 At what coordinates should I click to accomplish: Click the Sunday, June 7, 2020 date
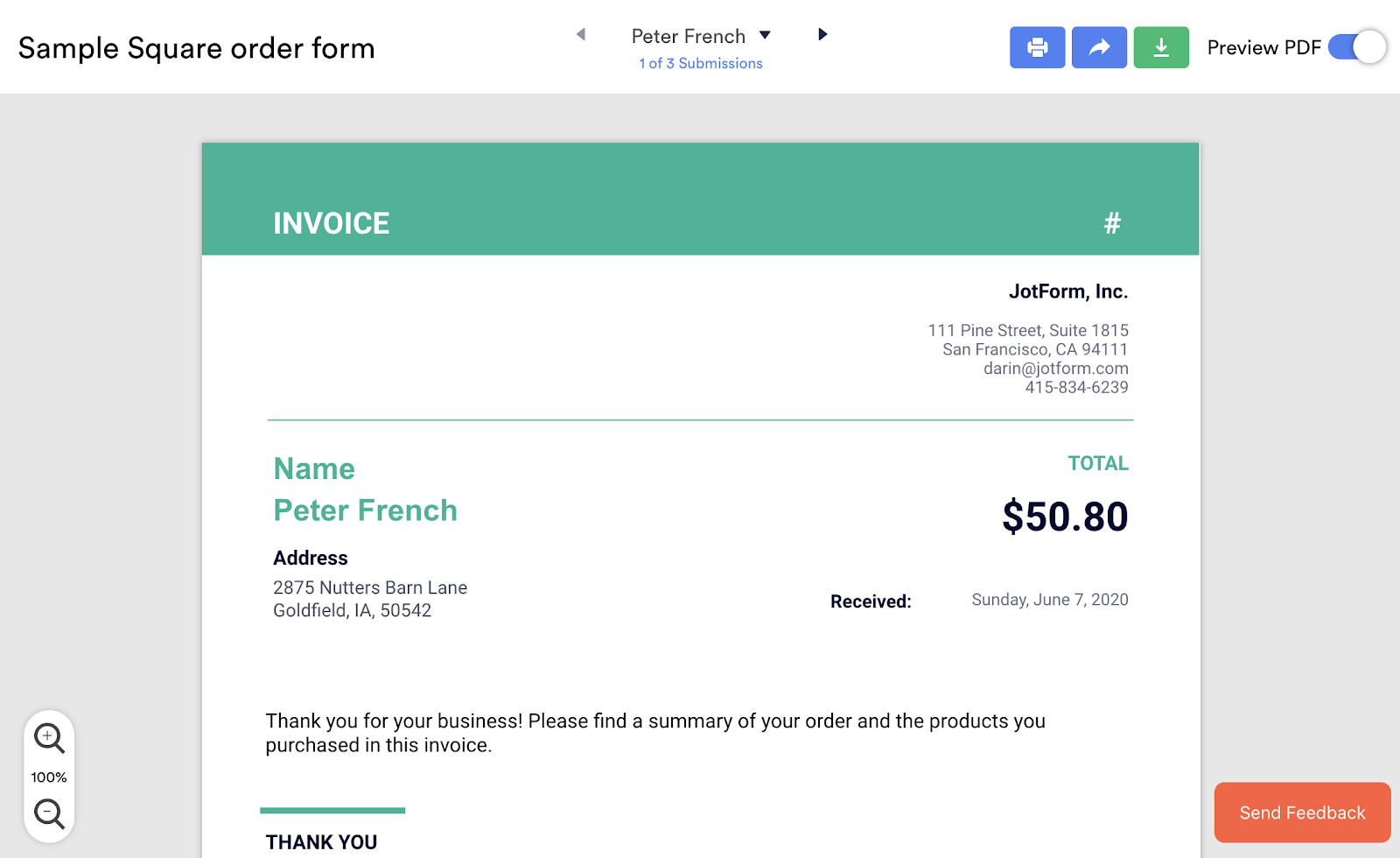[x=1050, y=600]
